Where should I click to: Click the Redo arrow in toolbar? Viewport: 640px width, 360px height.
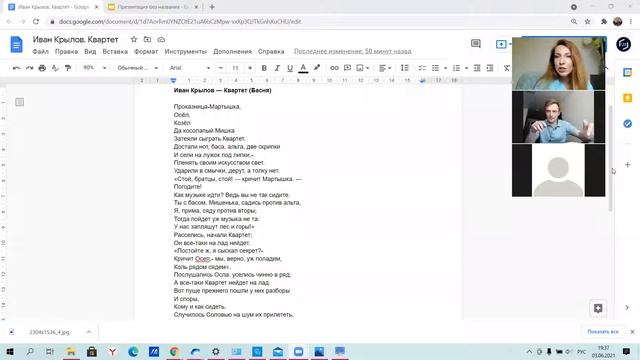[x=29, y=68]
